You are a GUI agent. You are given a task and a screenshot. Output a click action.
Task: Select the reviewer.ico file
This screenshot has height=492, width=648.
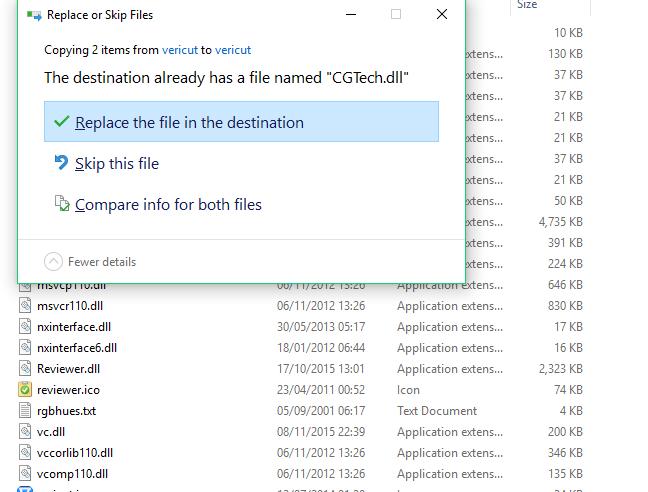click(68, 390)
